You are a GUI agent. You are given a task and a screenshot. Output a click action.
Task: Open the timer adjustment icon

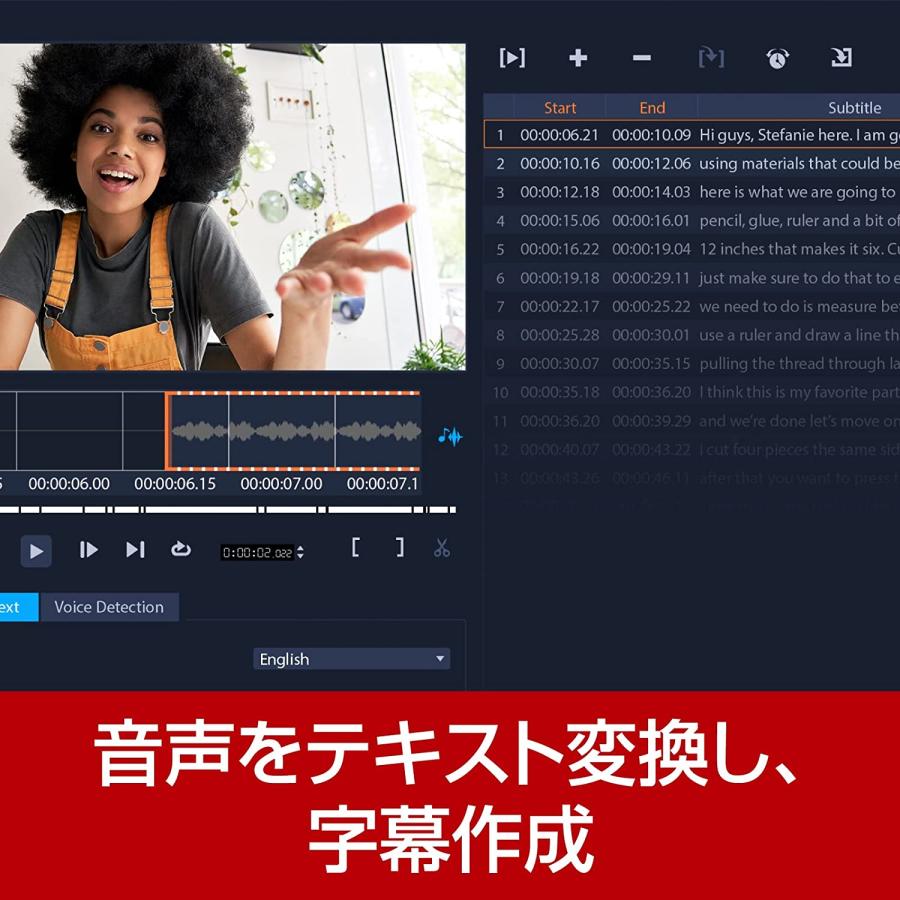(779, 58)
